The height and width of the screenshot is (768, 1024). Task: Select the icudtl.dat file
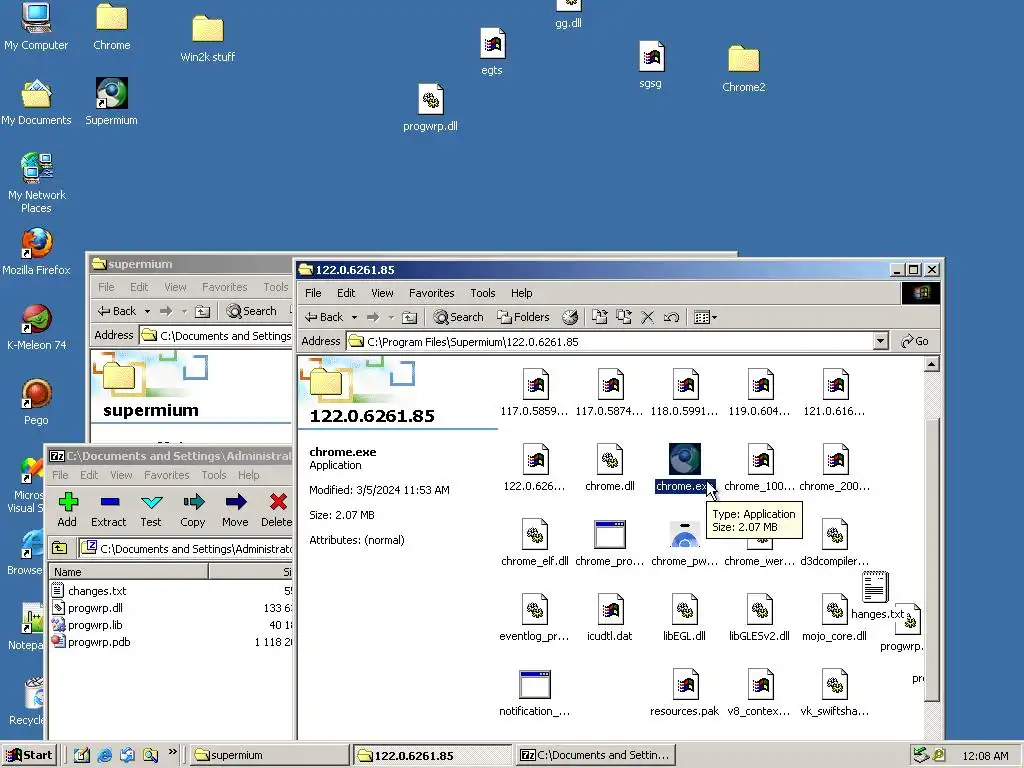(610, 609)
